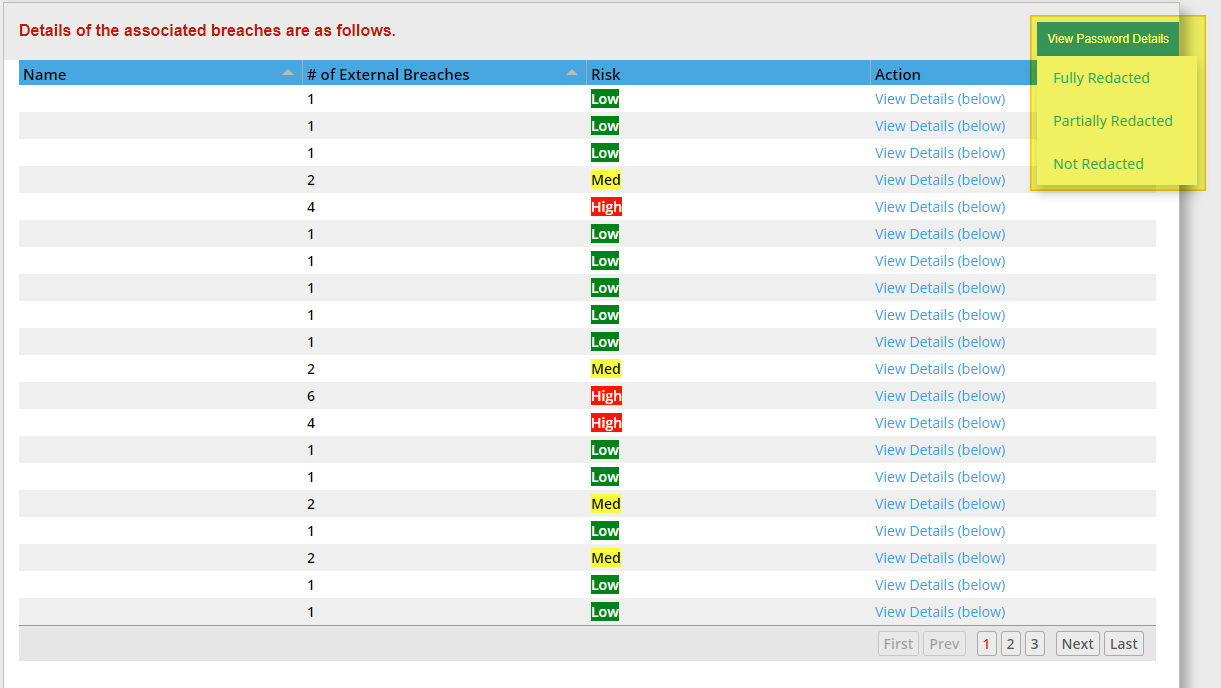Open the View Password Details dropdown button
The width and height of the screenshot is (1221, 688).
coord(1108,39)
